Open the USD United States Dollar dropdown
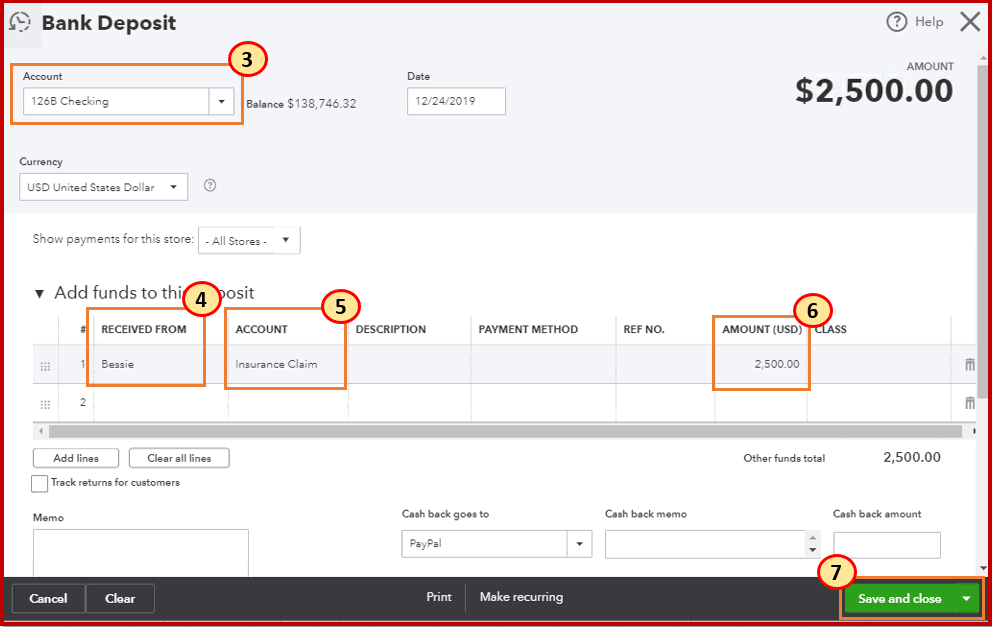The width and height of the screenshot is (992, 627). [x=174, y=187]
